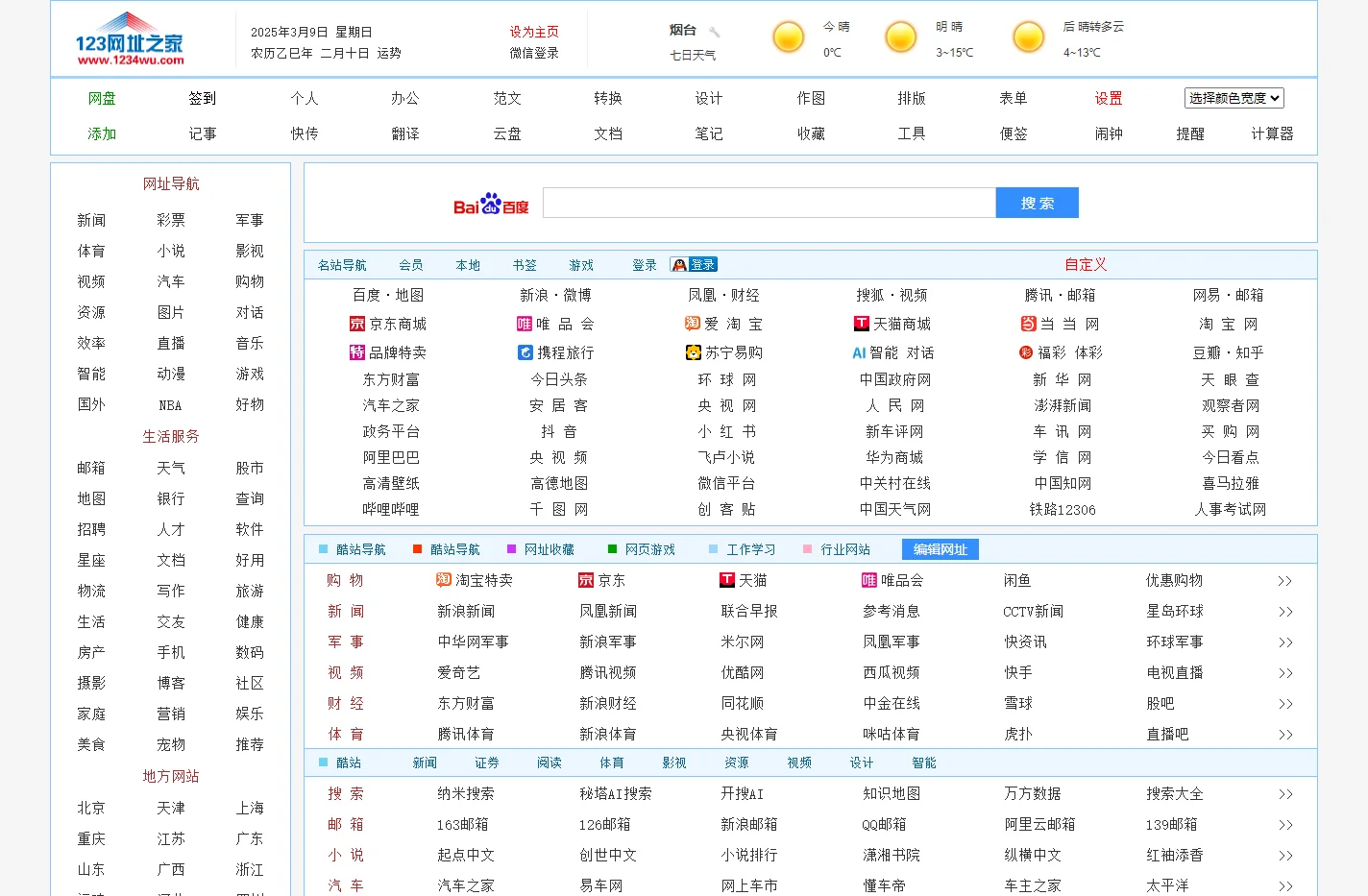Open 天猫 in the 购物 row
This screenshot has width=1368, height=896.
tap(744, 580)
